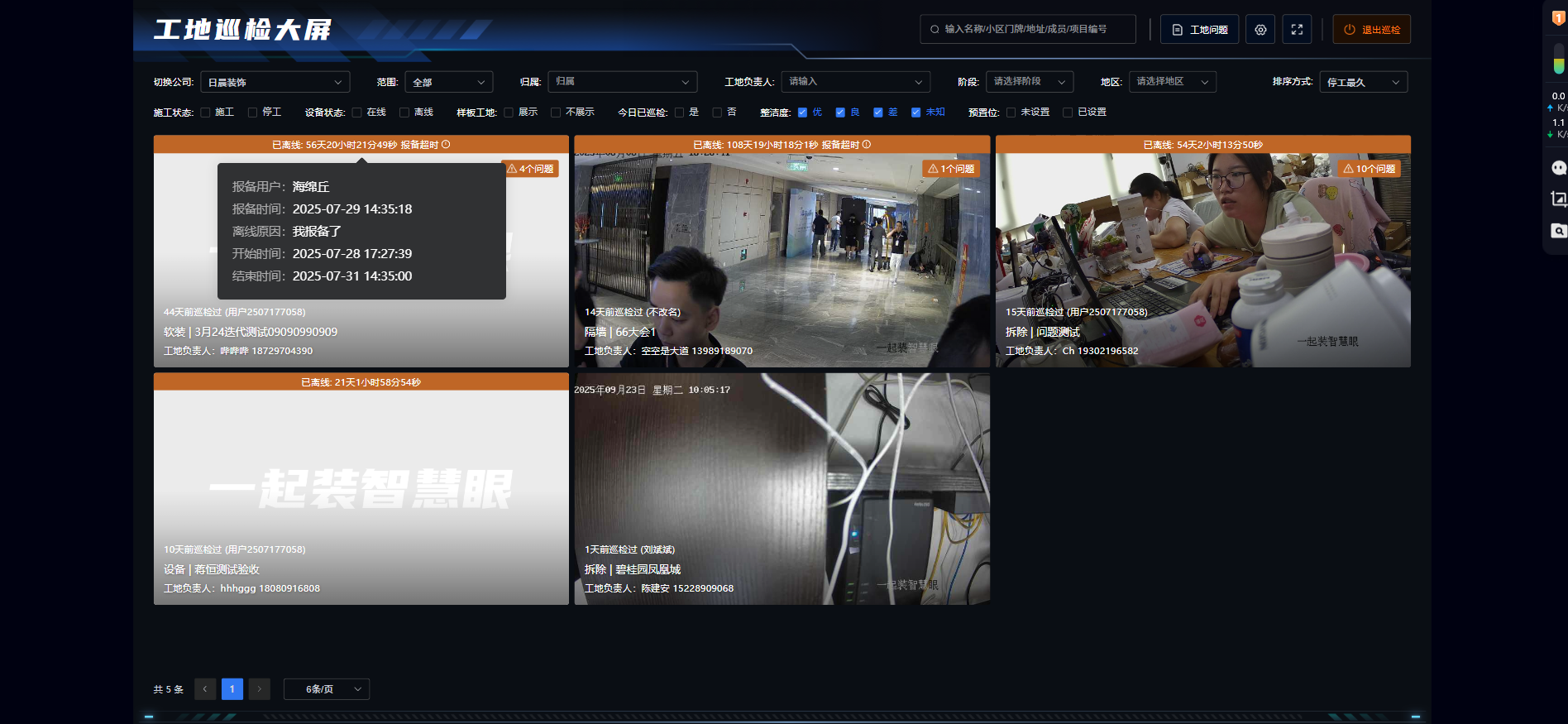
Task: Click 工地问题 button
Action: click(x=1199, y=29)
